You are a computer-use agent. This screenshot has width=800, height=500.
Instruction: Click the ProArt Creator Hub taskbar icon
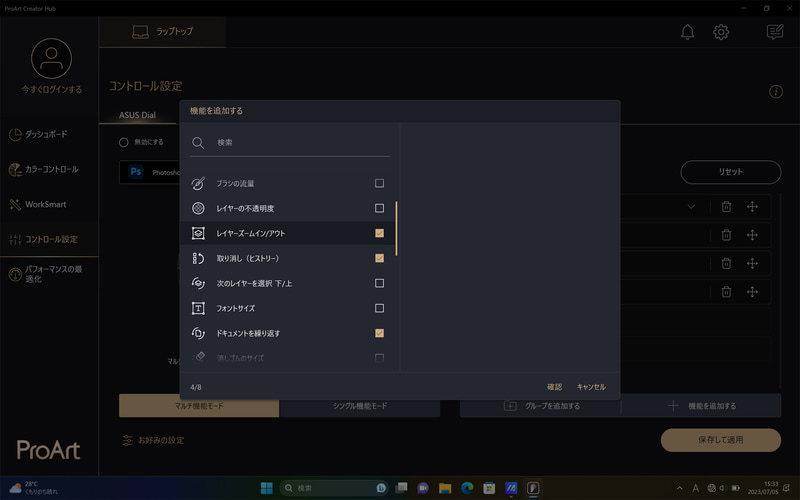coord(533,488)
